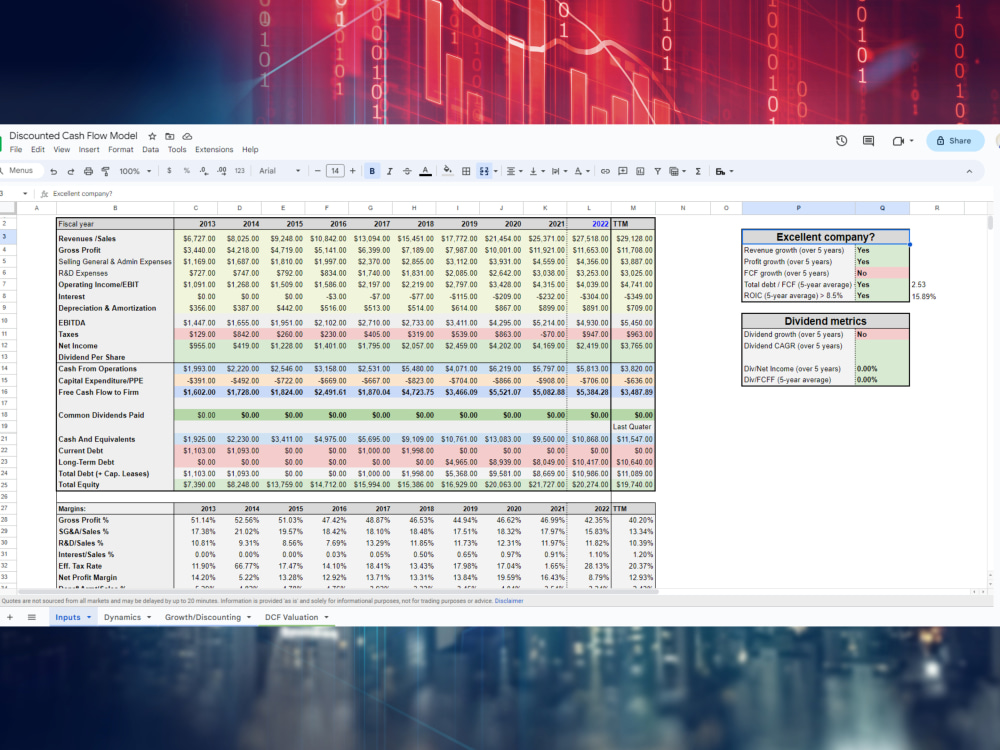Select the paint format tool
Screen dimensions: 1000x750
(x=106, y=171)
